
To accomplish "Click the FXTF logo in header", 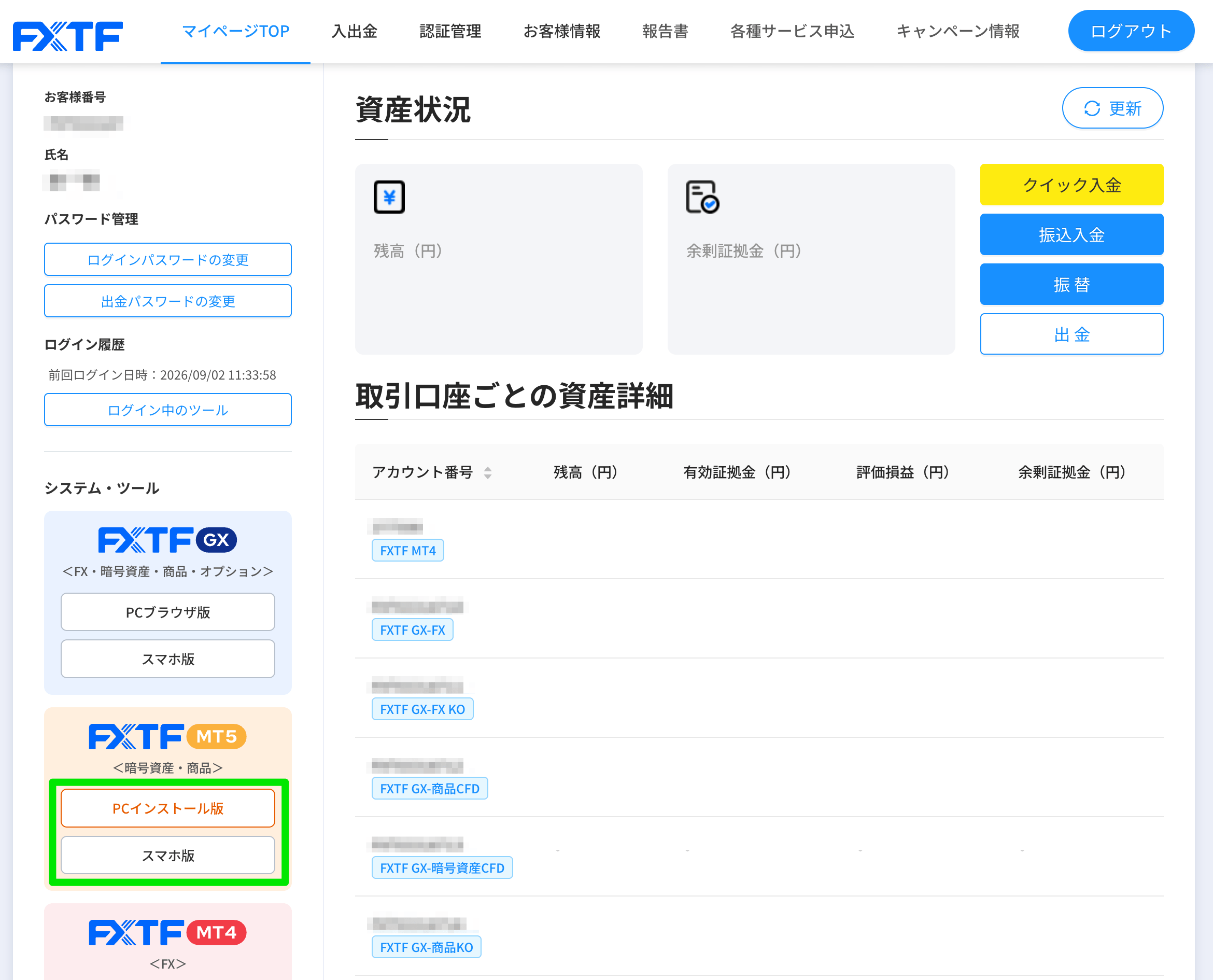I will 68,36.
